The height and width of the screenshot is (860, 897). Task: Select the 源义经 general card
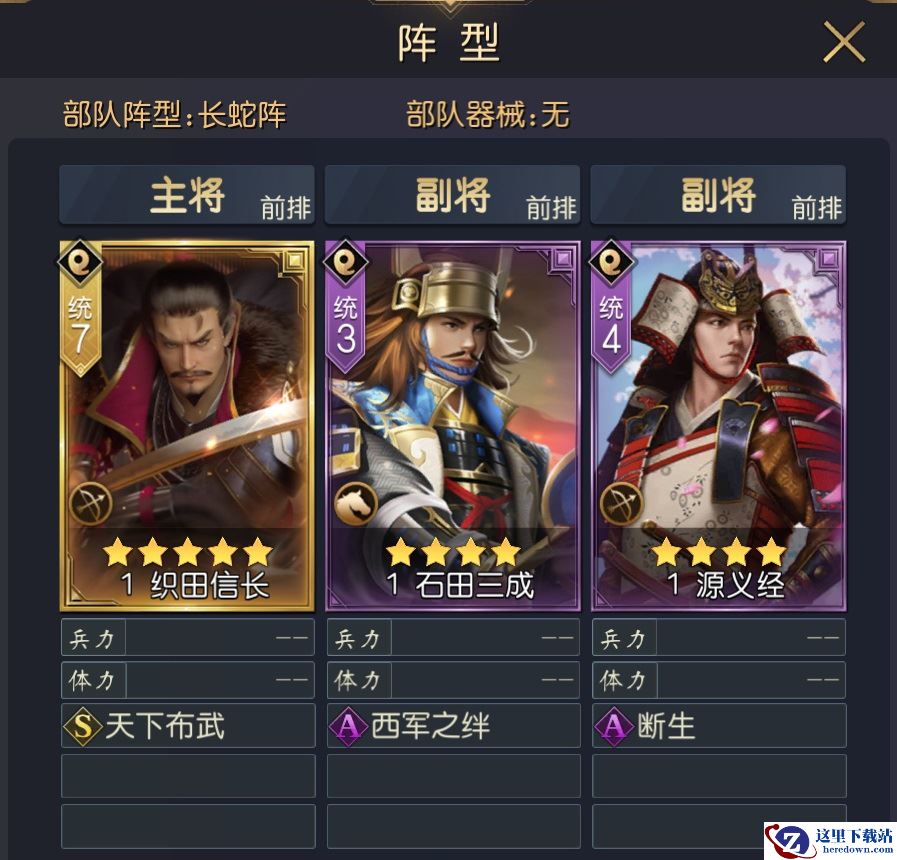(x=718, y=426)
